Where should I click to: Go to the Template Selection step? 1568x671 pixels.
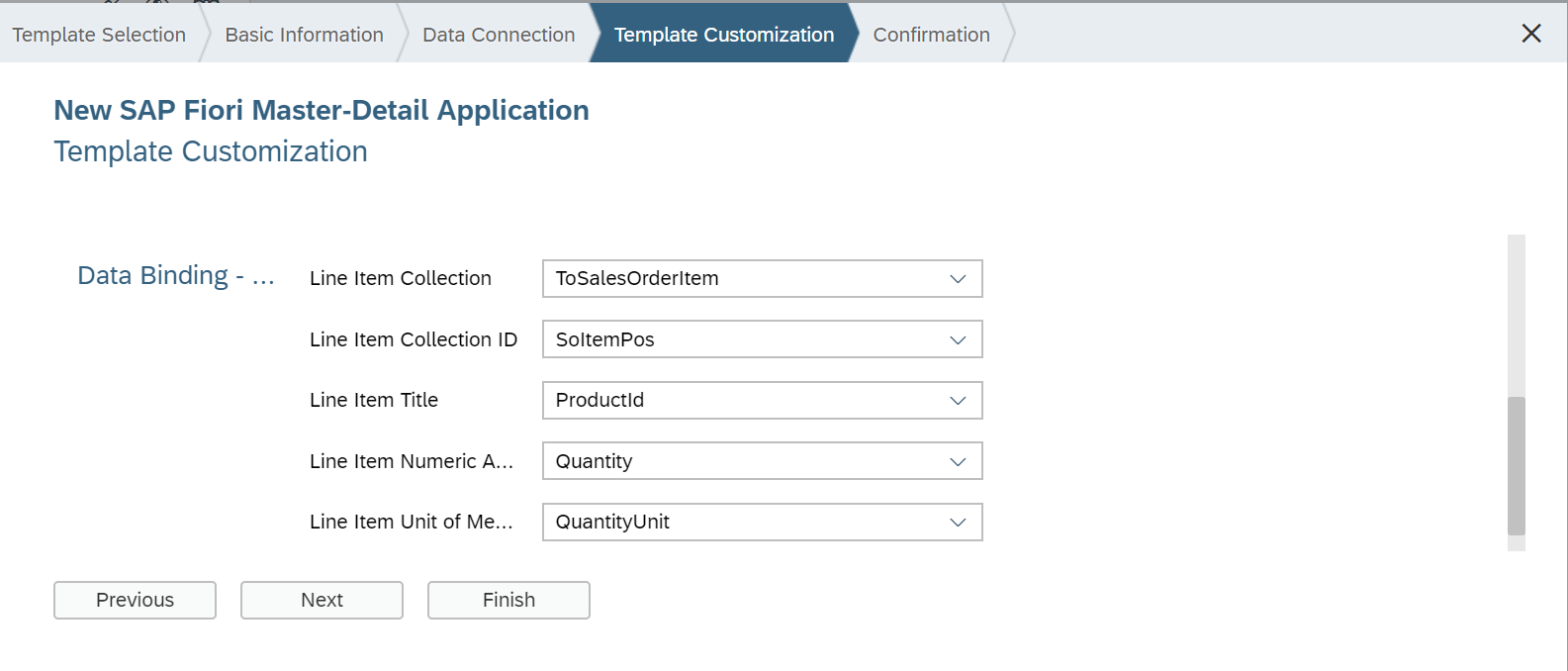pos(99,35)
